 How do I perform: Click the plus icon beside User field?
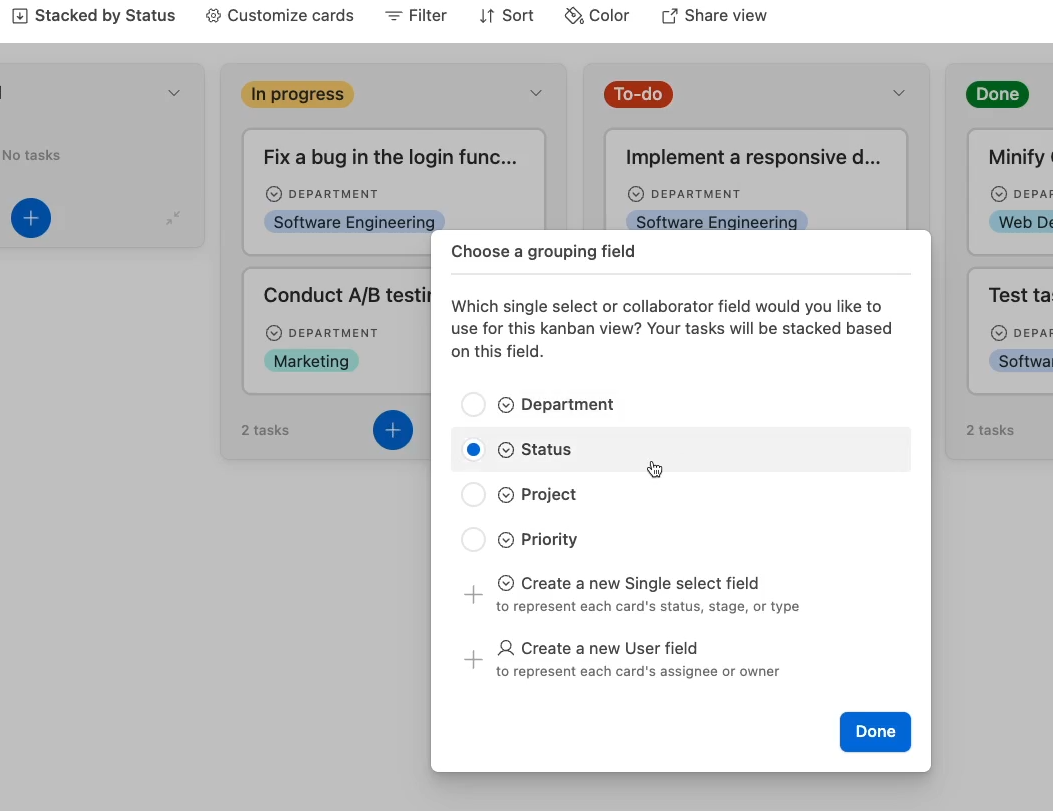(473, 659)
